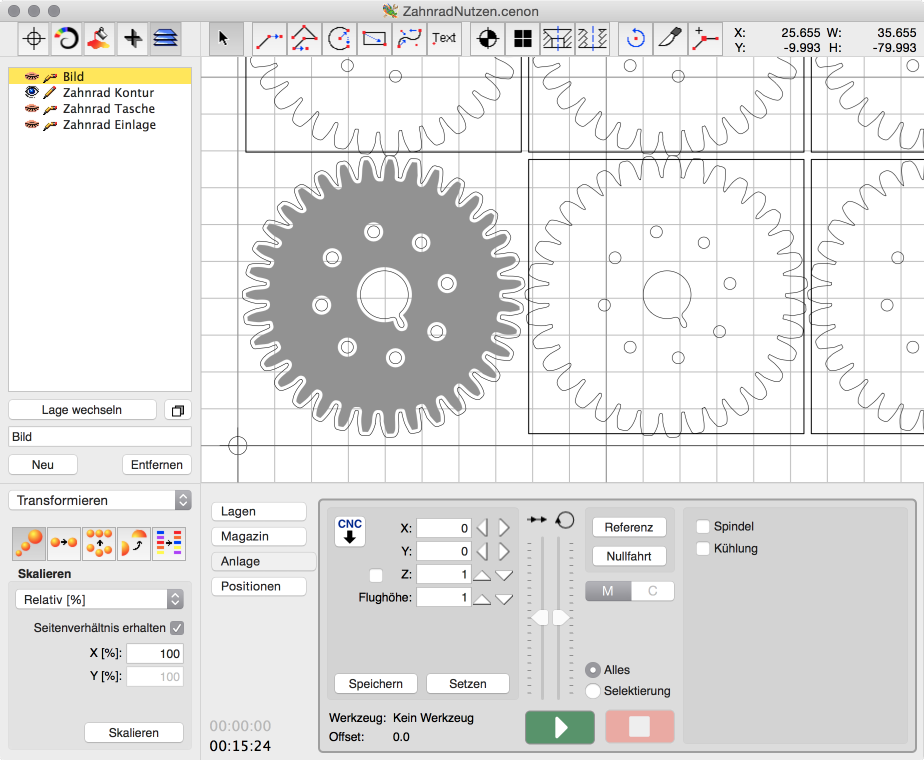Click the Lage wechseln button

(x=82, y=410)
